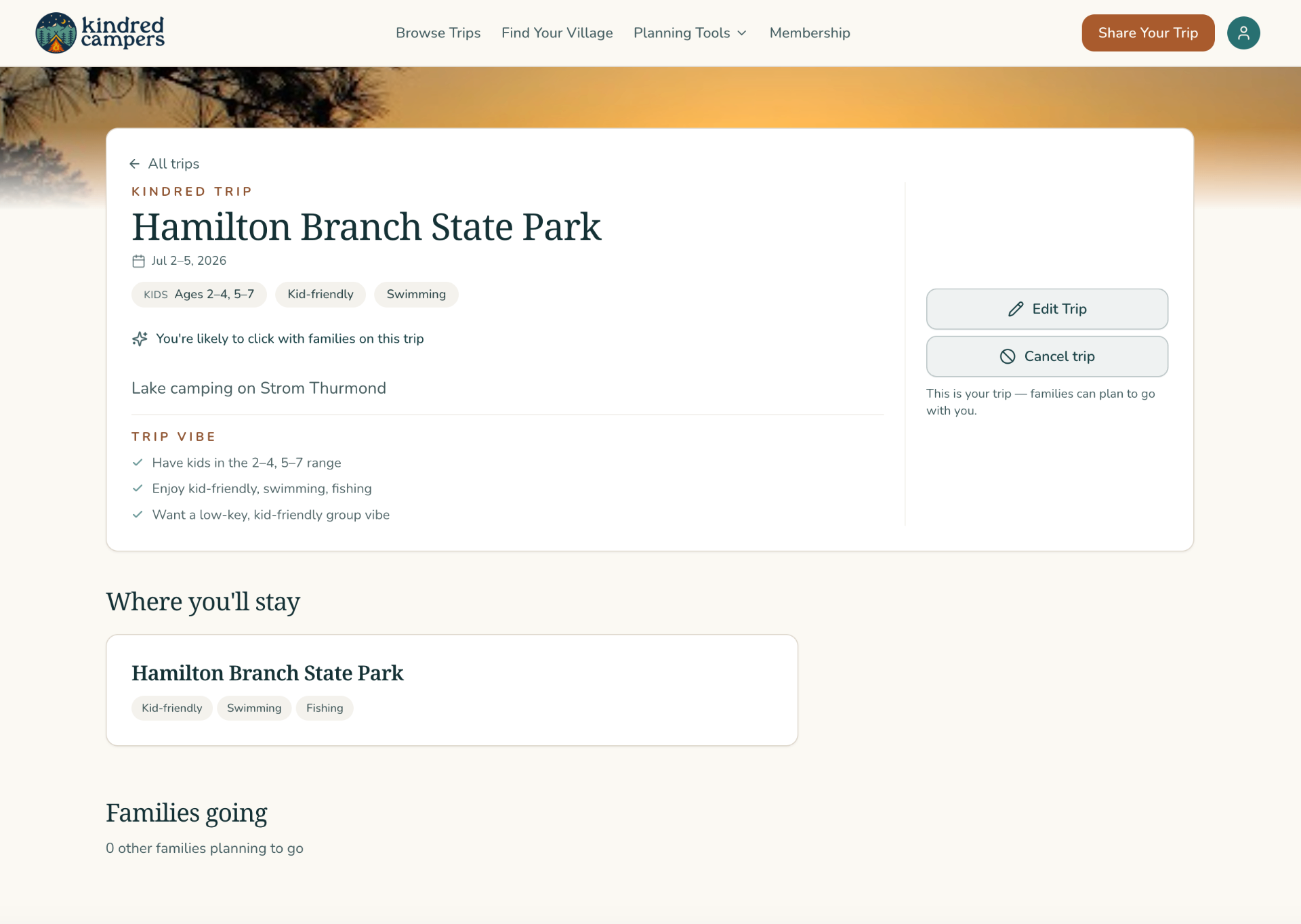Click 'Want a low-key, kid-friendly group vibe'
The width and height of the screenshot is (1301, 924).
[271, 515]
